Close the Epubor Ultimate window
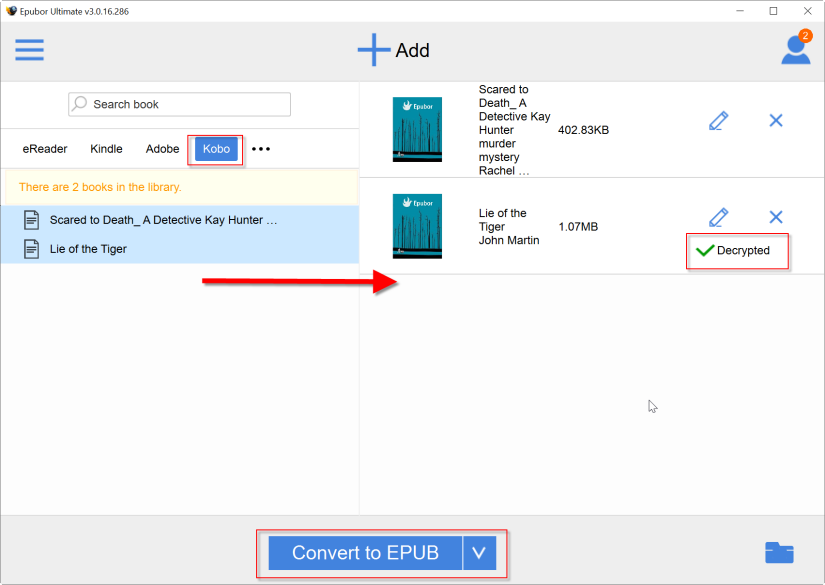 pyautogui.click(x=808, y=11)
